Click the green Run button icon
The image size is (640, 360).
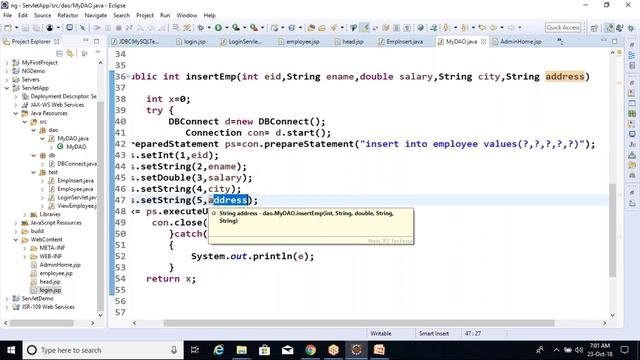point(218,28)
